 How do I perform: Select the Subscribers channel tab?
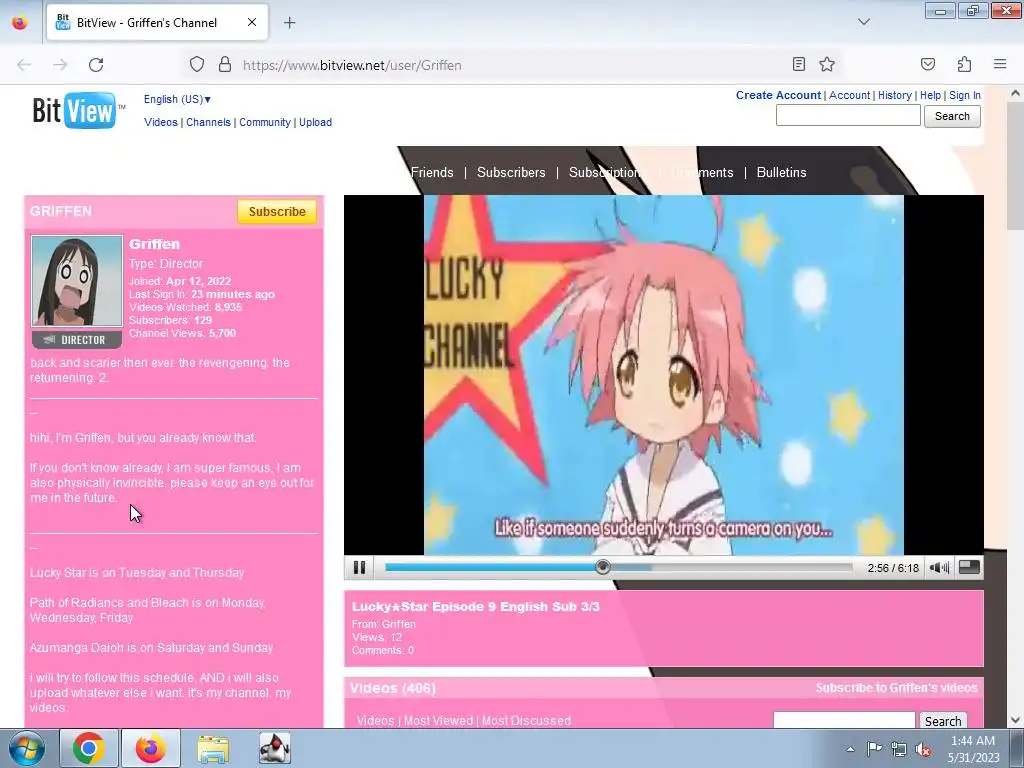(511, 172)
